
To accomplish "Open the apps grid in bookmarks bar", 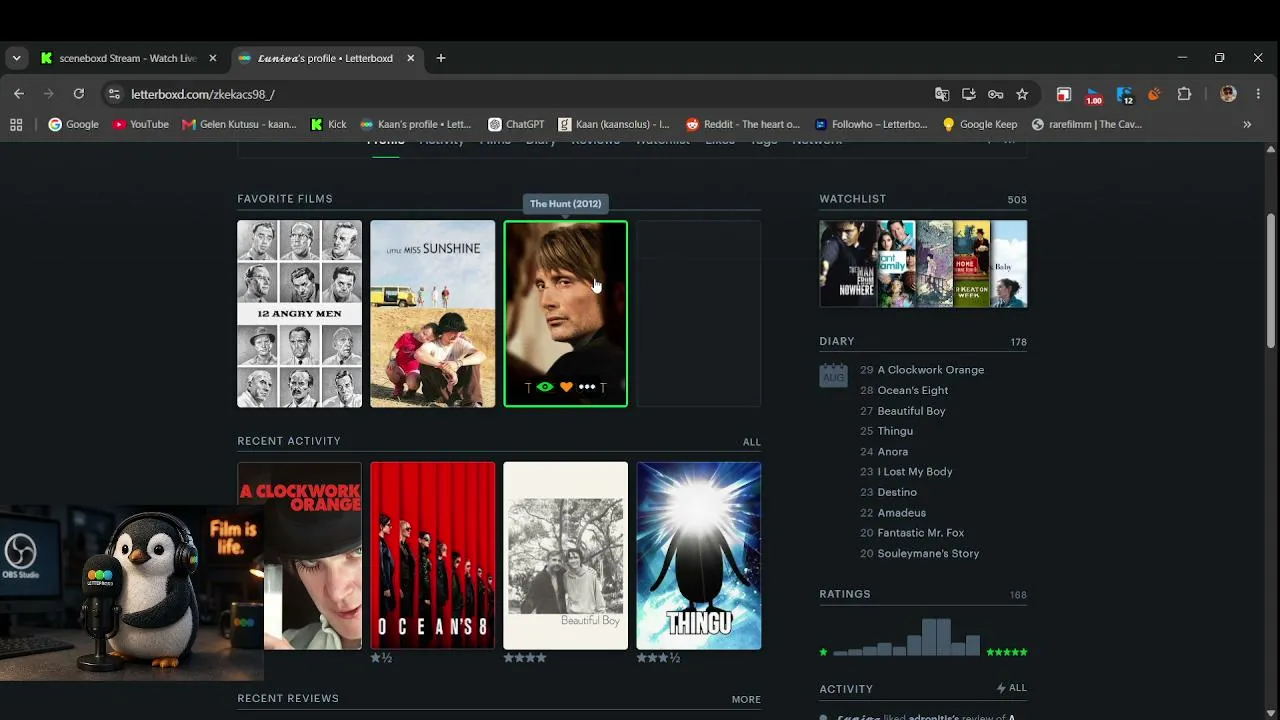I will [x=16, y=125].
